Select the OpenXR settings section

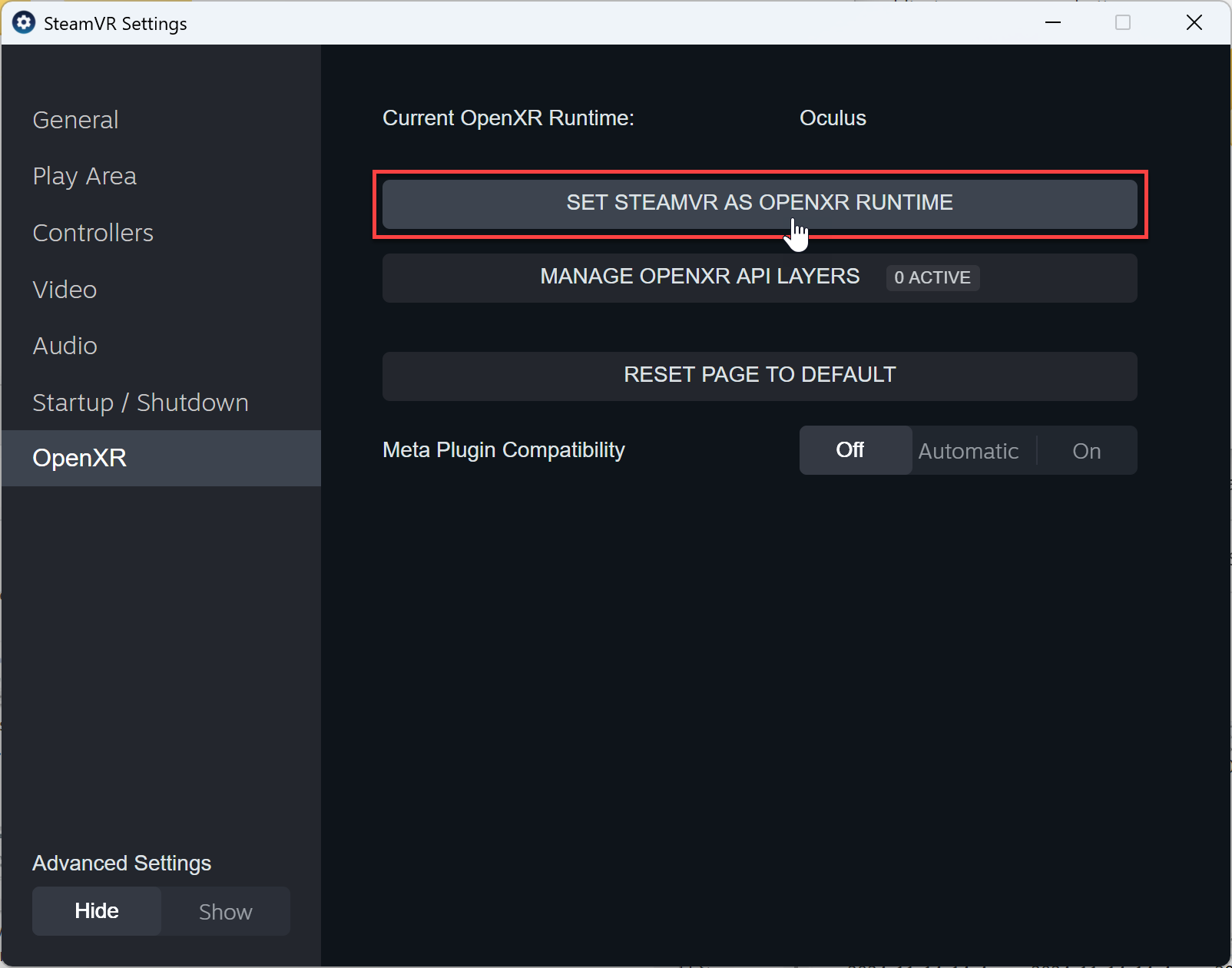coord(79,458)
